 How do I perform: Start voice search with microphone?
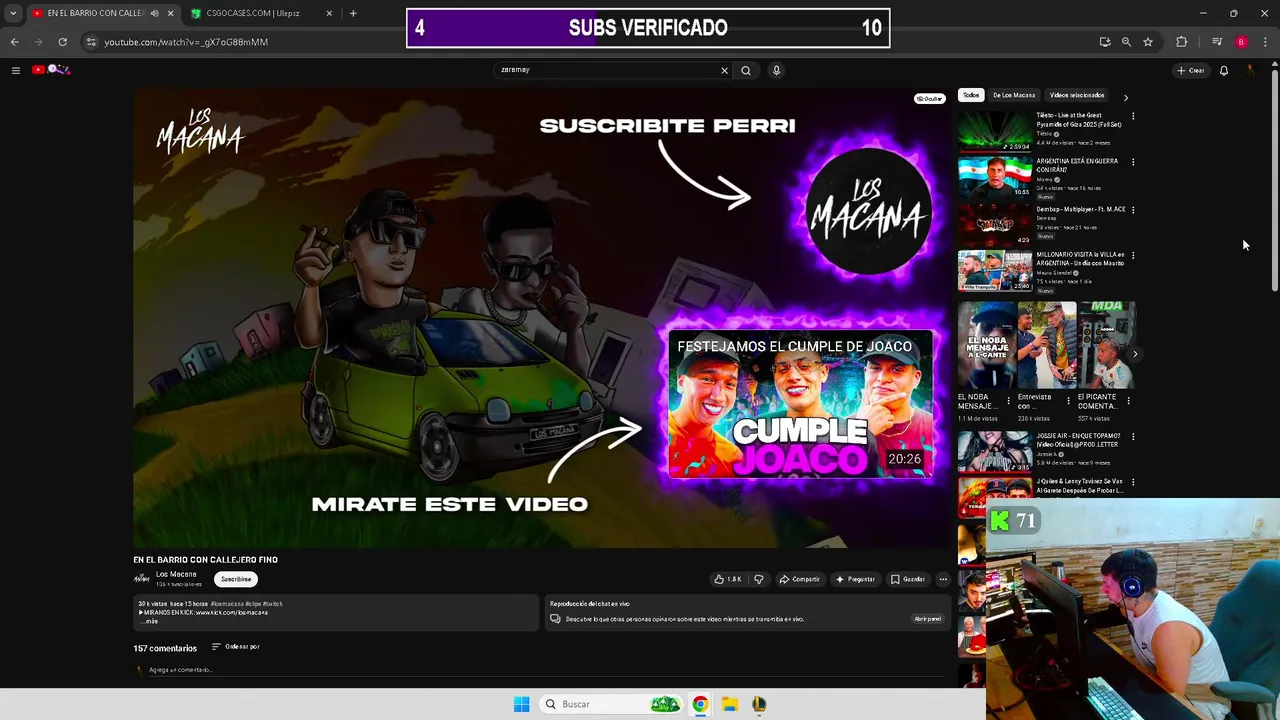click(776, 70)
